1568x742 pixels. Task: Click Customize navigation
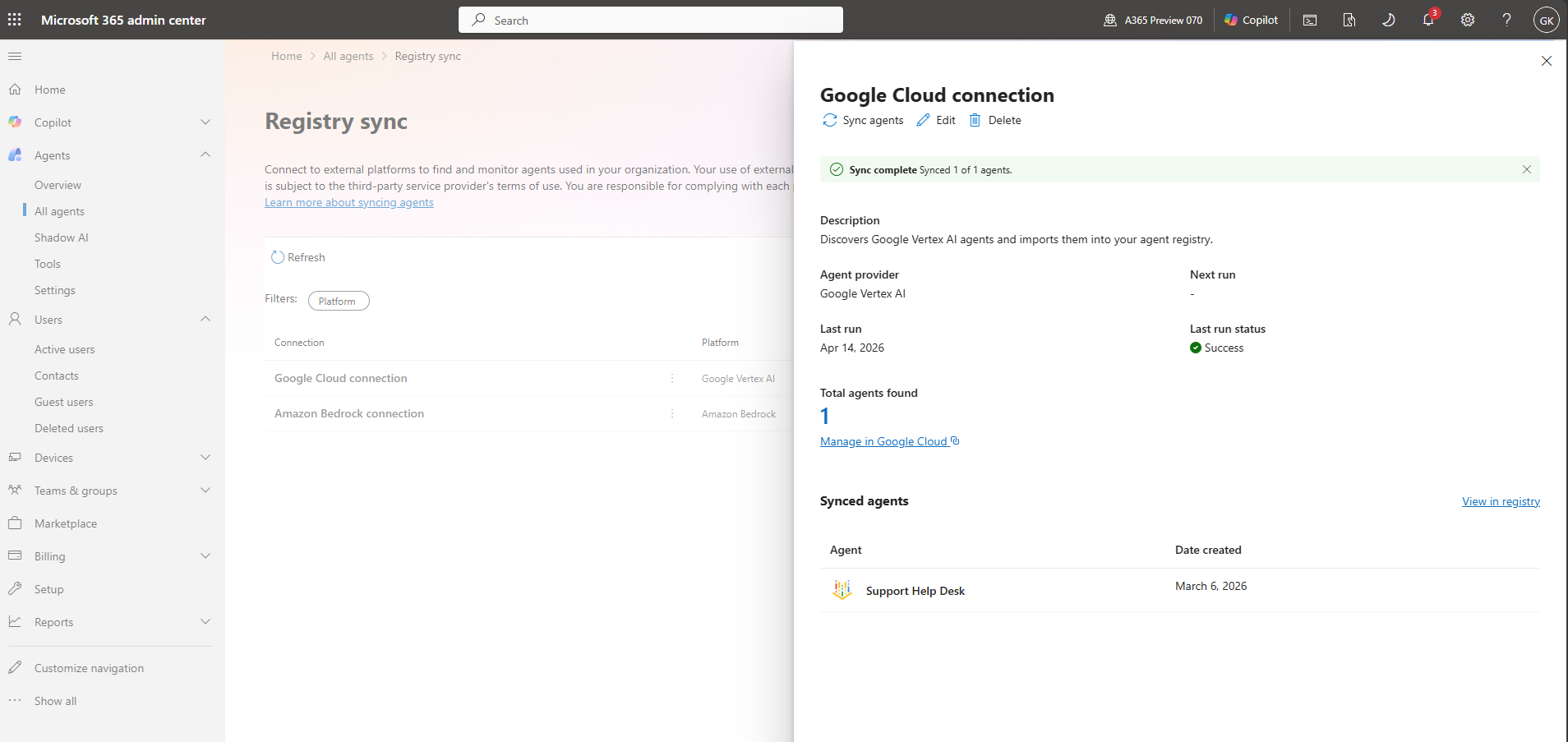point(89,668)
